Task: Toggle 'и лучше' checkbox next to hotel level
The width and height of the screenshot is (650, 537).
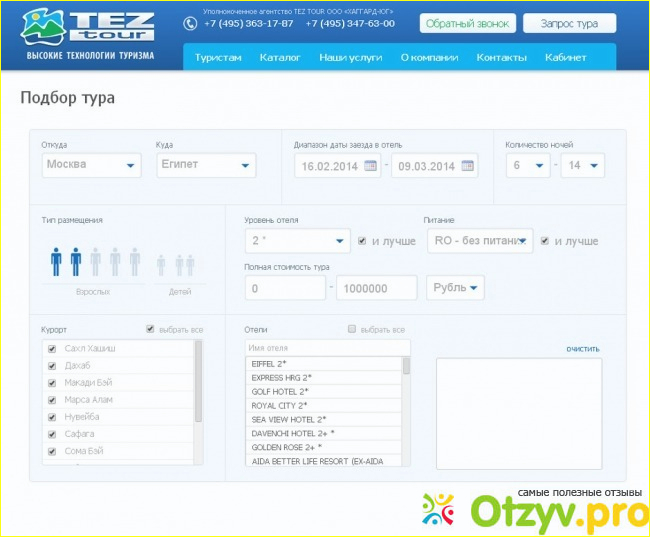Action: pyautogui.click(x=362, y=241)
